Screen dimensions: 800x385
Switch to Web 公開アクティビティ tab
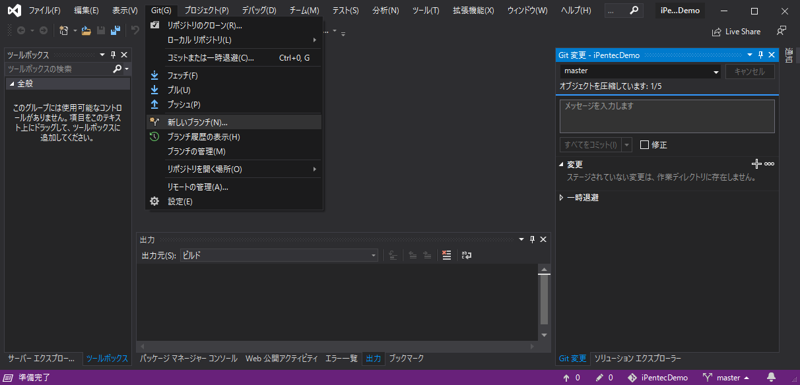click(x=281, y=358)
